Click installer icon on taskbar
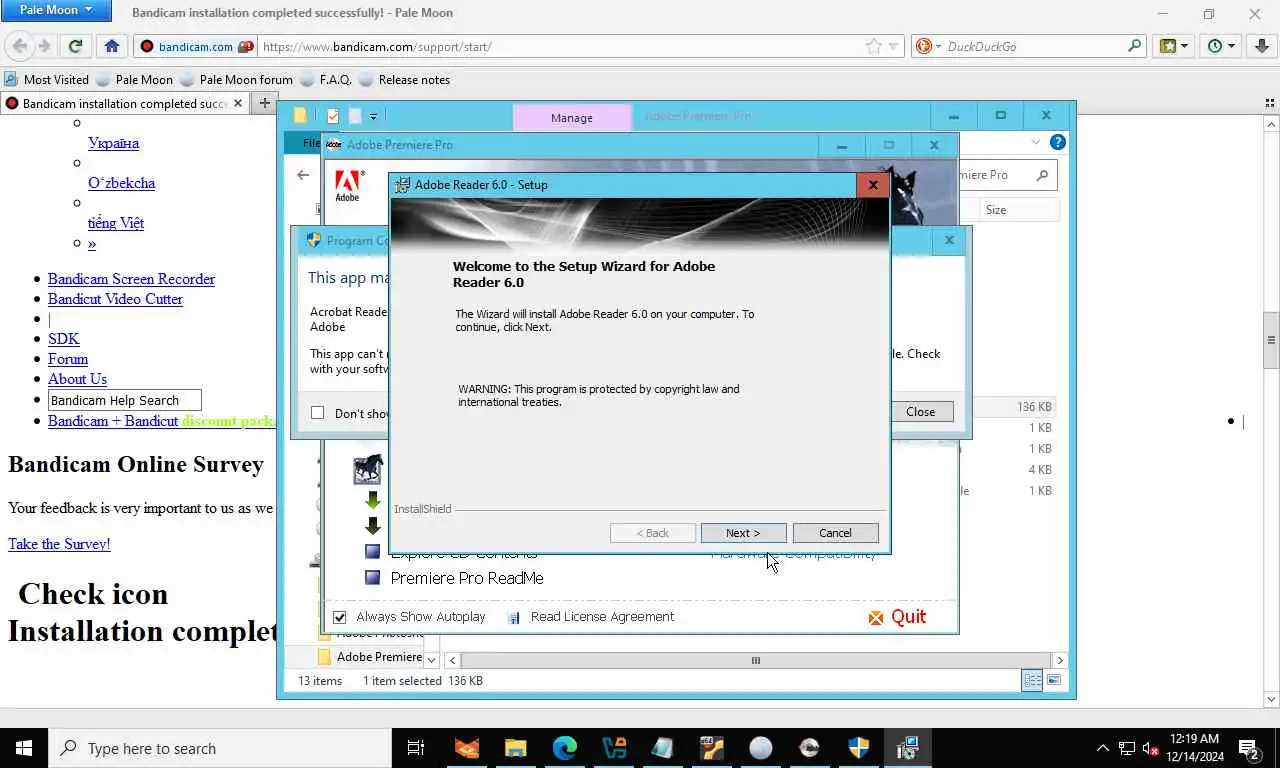The image size is (1280, 768). [x=908, y=748]
